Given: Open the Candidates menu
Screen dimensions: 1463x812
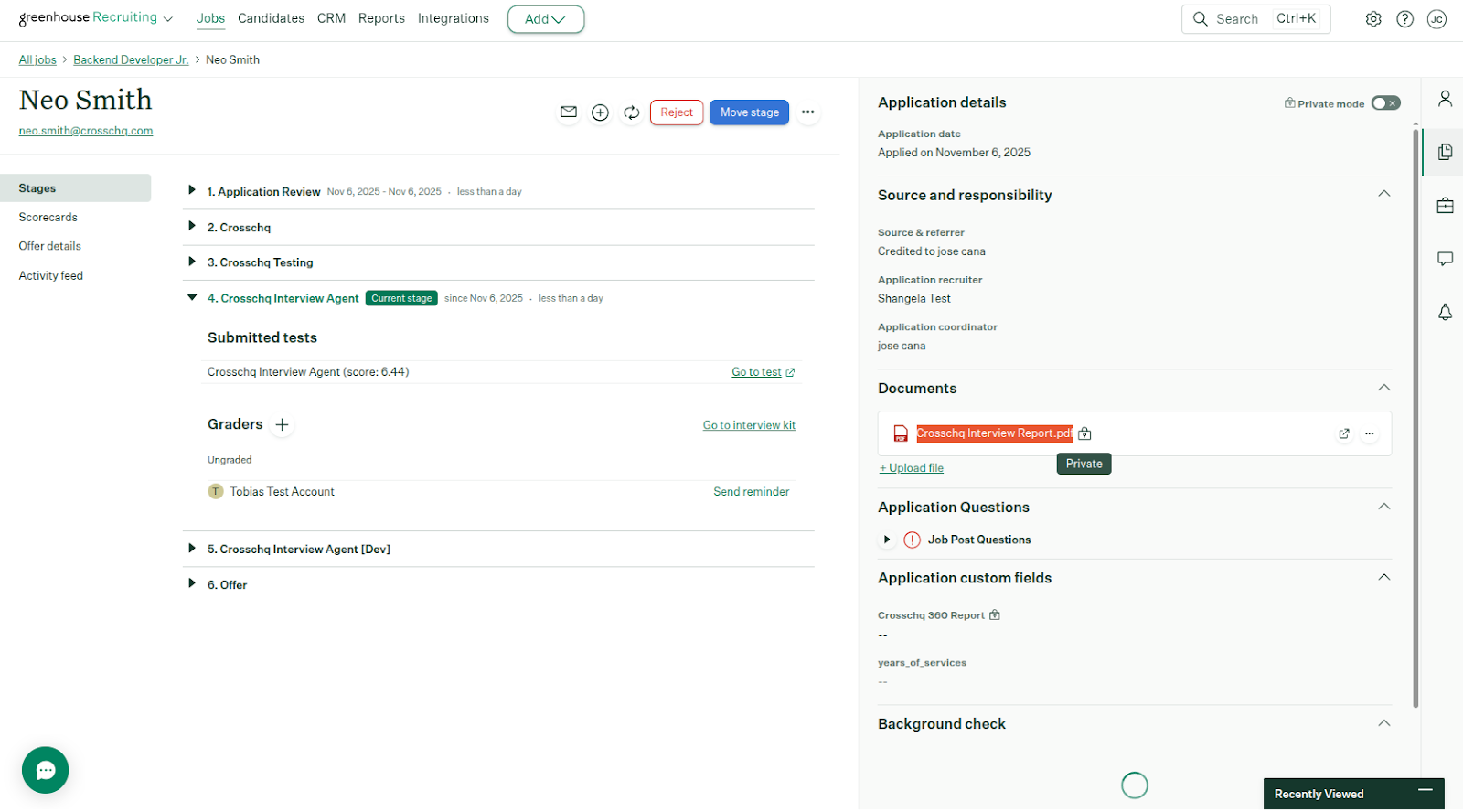Looking at the screenshot, I should pyautogui.click(x=271, y=18).
